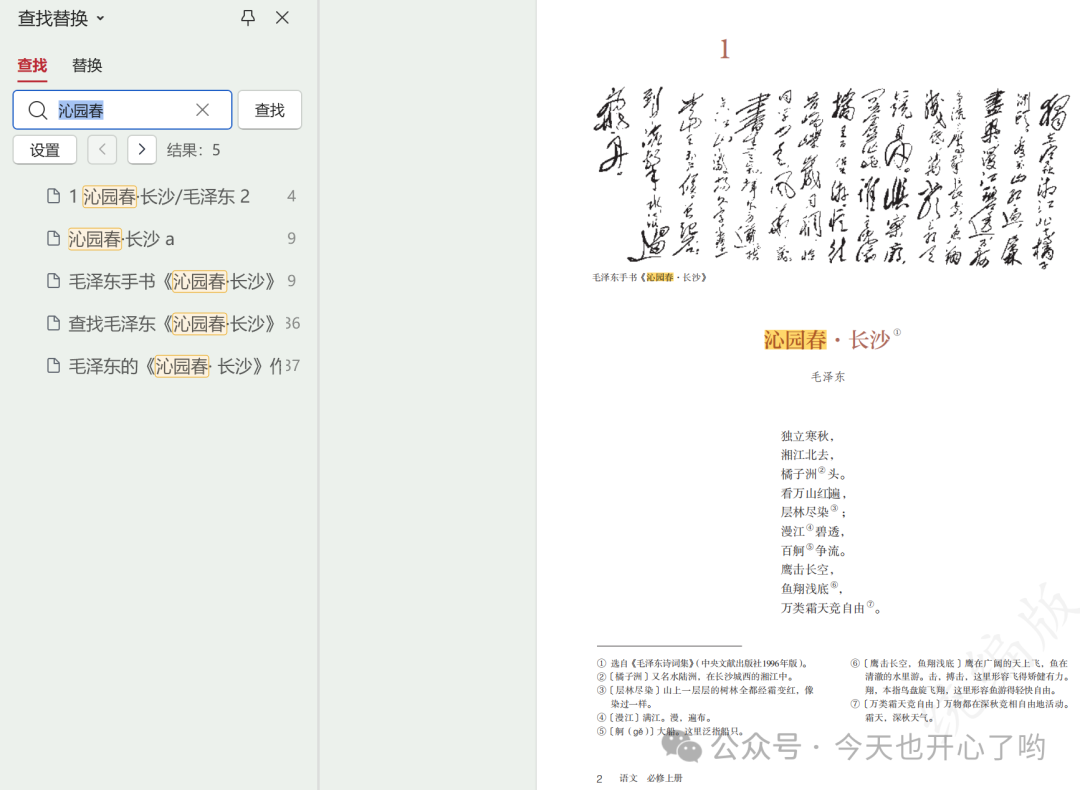Click footnote ① citing 《毛泽东诗词集》

coord(703,663)
